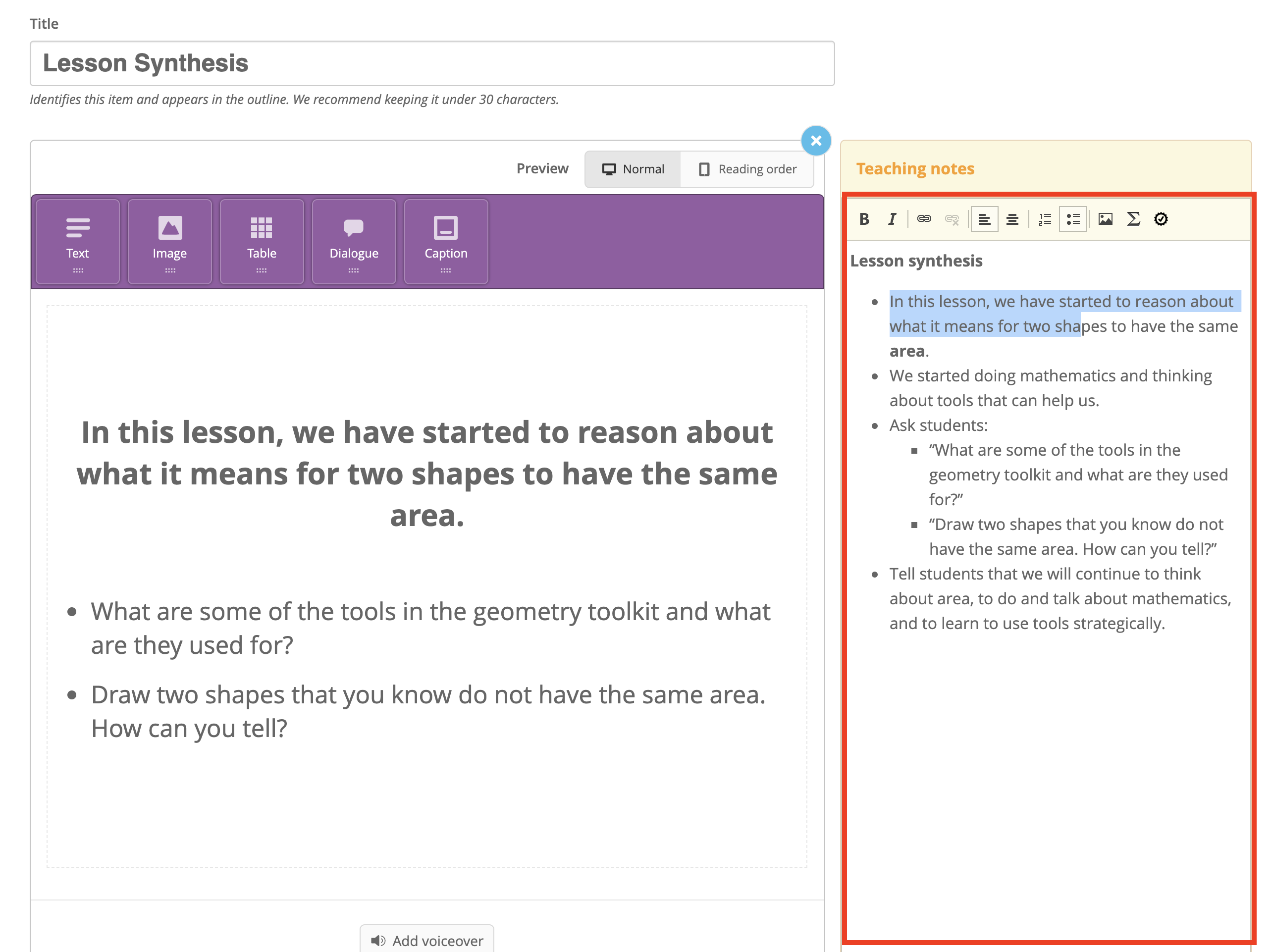Add a Dialogue block
1271x952 pixels.
(x=354, y=242)
